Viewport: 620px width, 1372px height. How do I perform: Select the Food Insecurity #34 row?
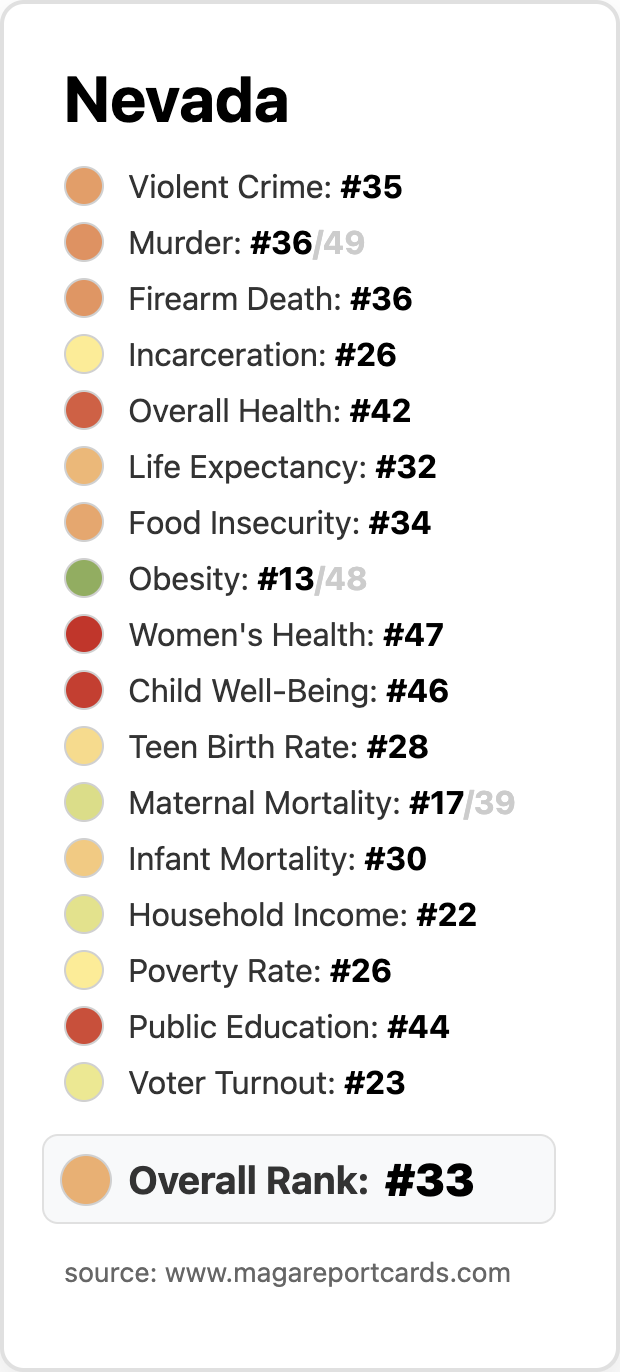point(247,523)
